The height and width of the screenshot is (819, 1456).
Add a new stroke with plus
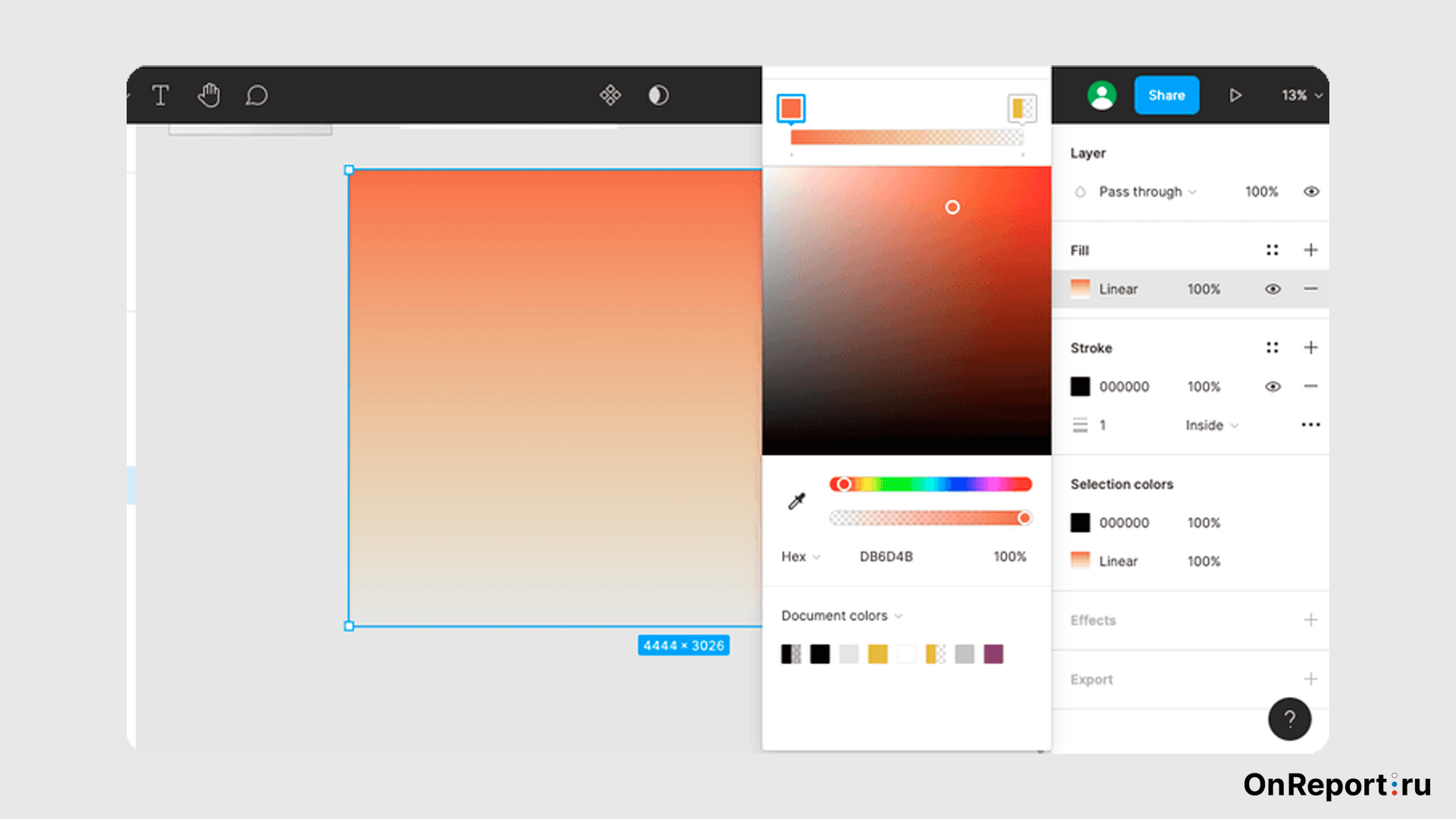[1310, 347]
